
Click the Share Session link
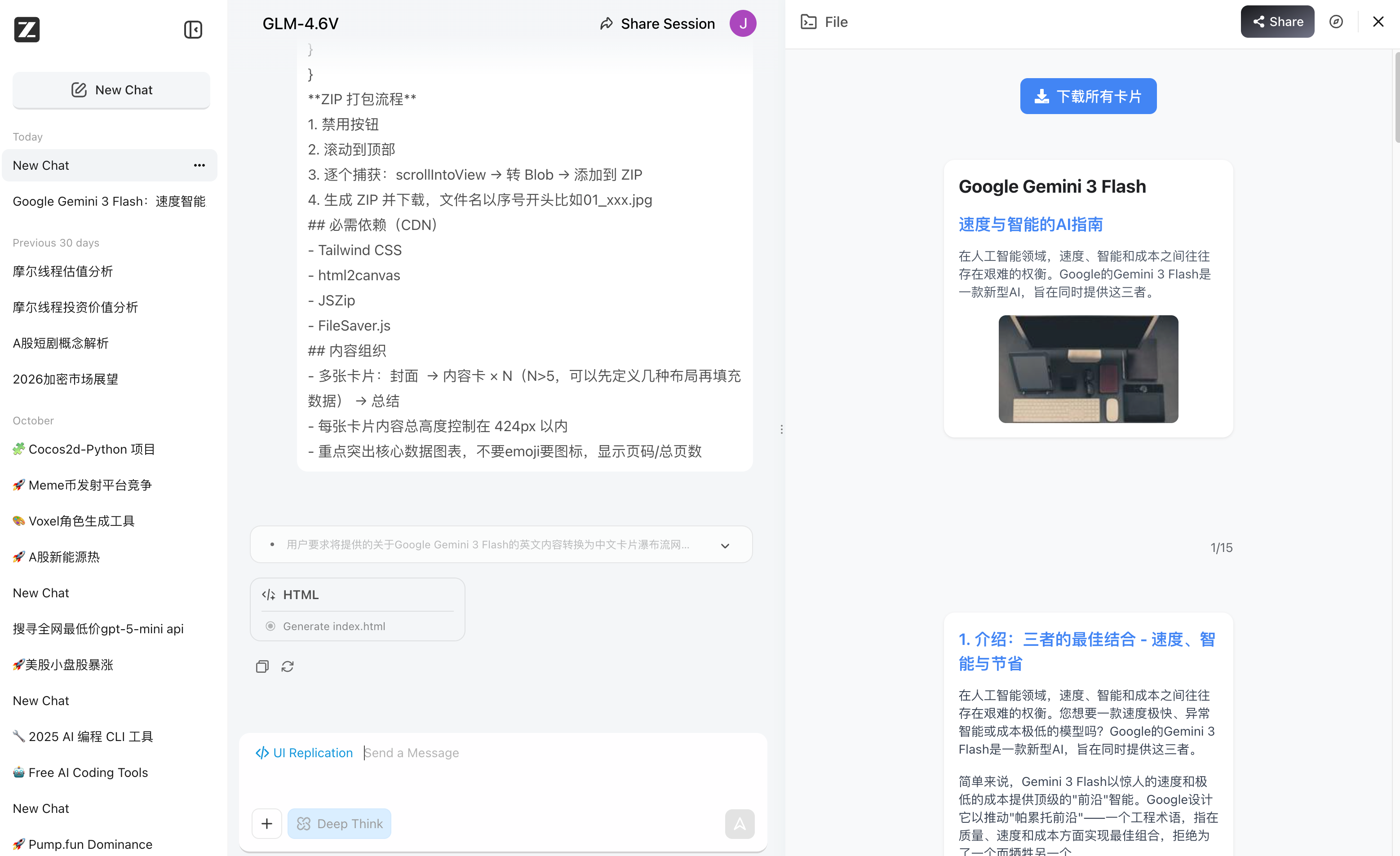(x=657, y=23)
